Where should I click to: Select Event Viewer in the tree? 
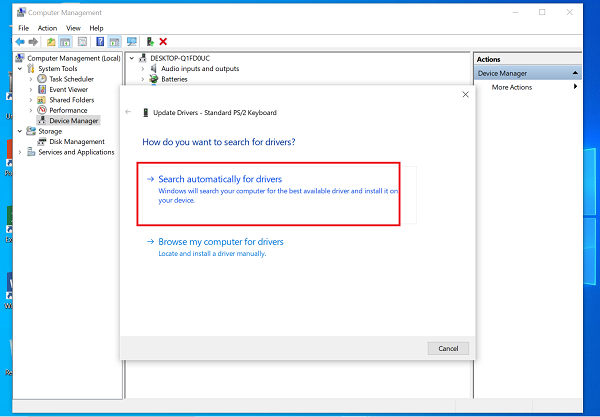pos(68,89)
